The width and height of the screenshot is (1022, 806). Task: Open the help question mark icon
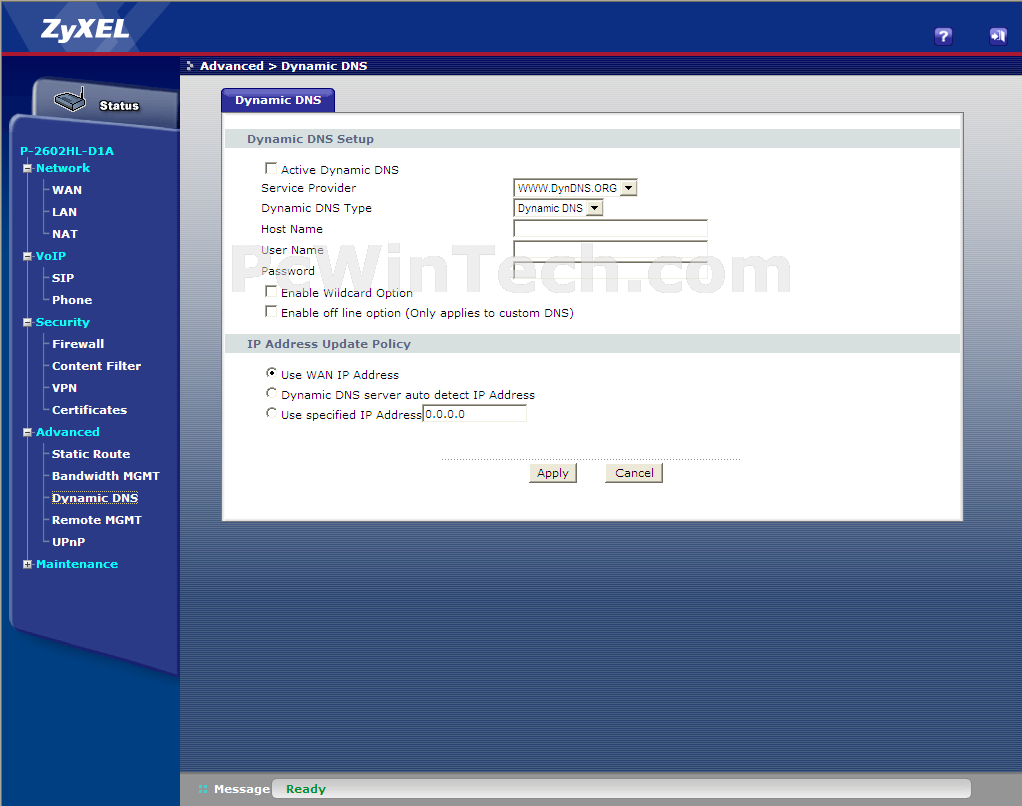943,36
